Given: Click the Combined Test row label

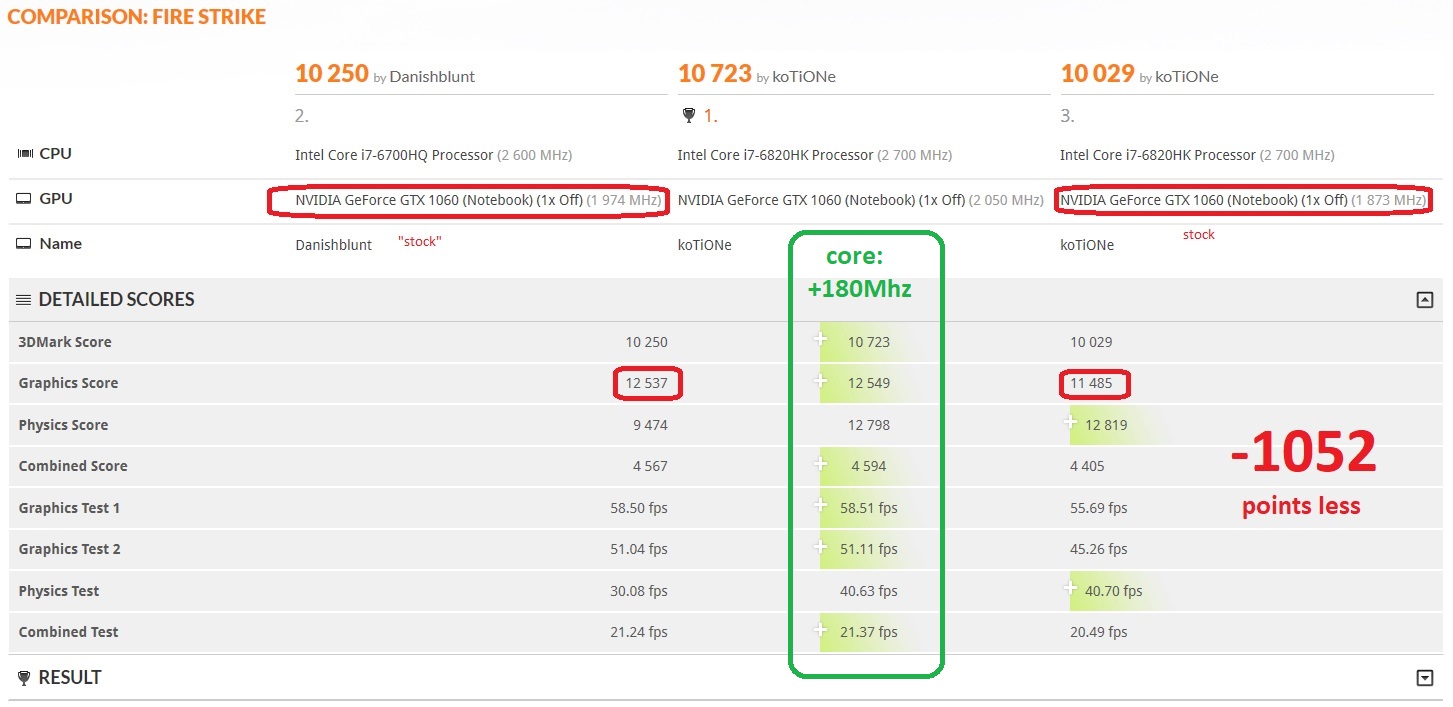Looking at the screenshot, I should 68,632.
